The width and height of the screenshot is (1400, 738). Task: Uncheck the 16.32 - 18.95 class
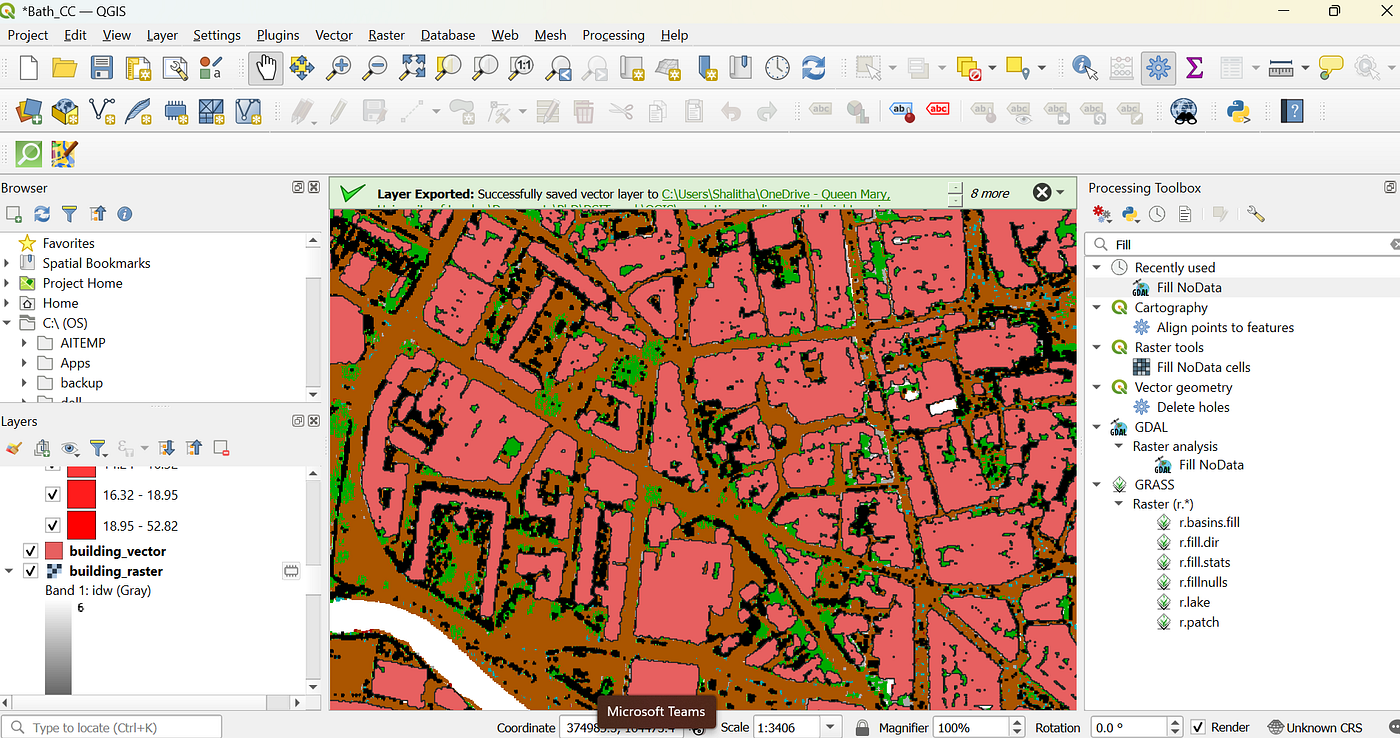[x=53, y=495]
